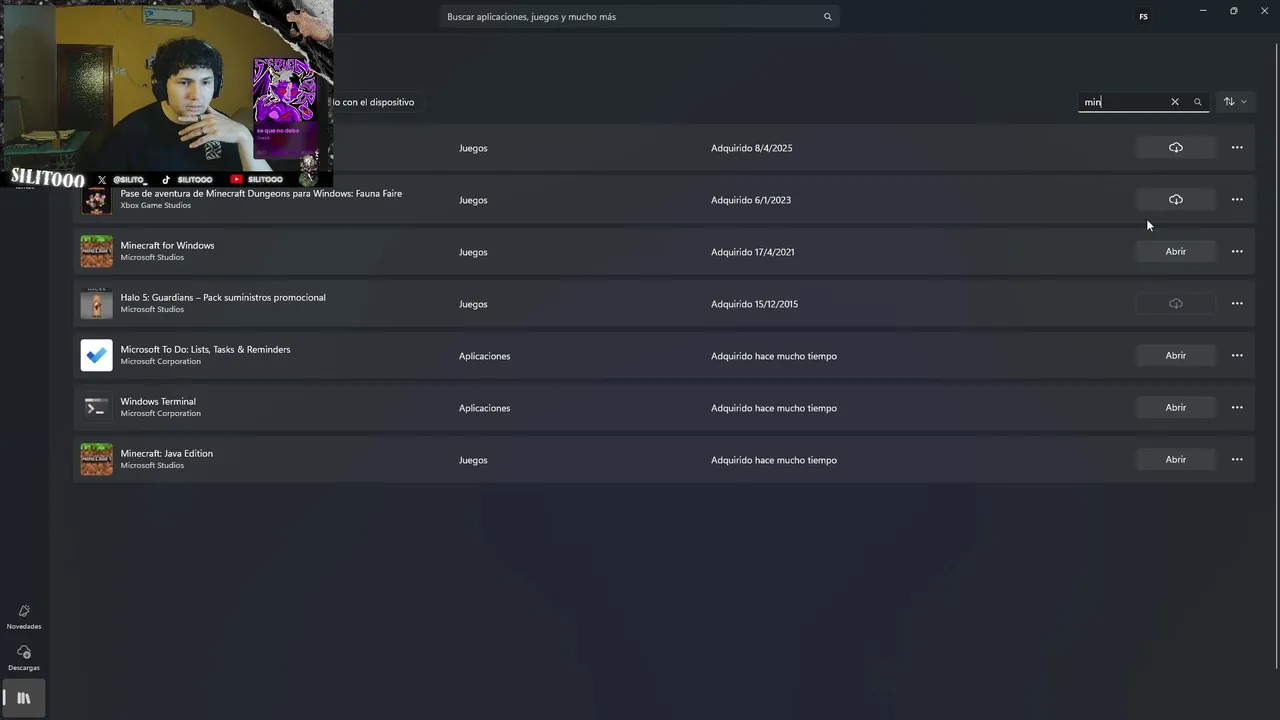
Task: Click the FS profile avatar
Action: (1143, 16)
